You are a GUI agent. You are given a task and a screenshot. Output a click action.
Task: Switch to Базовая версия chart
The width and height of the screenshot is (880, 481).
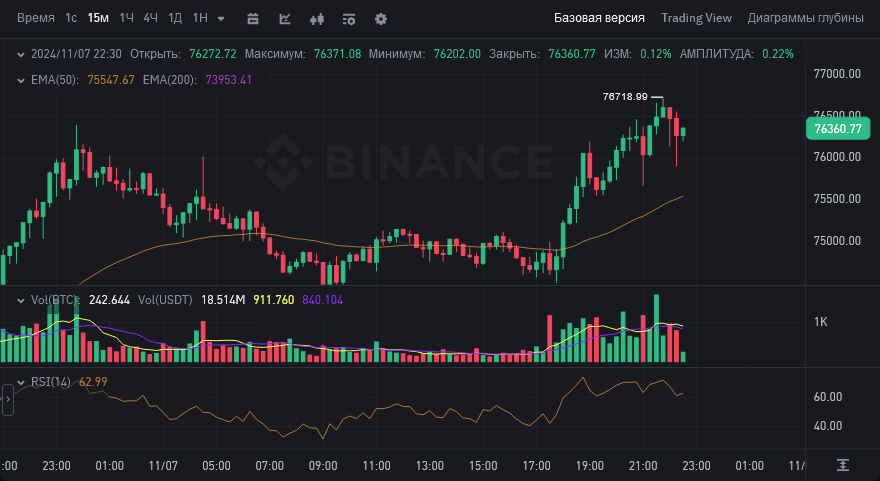[599, 18]
